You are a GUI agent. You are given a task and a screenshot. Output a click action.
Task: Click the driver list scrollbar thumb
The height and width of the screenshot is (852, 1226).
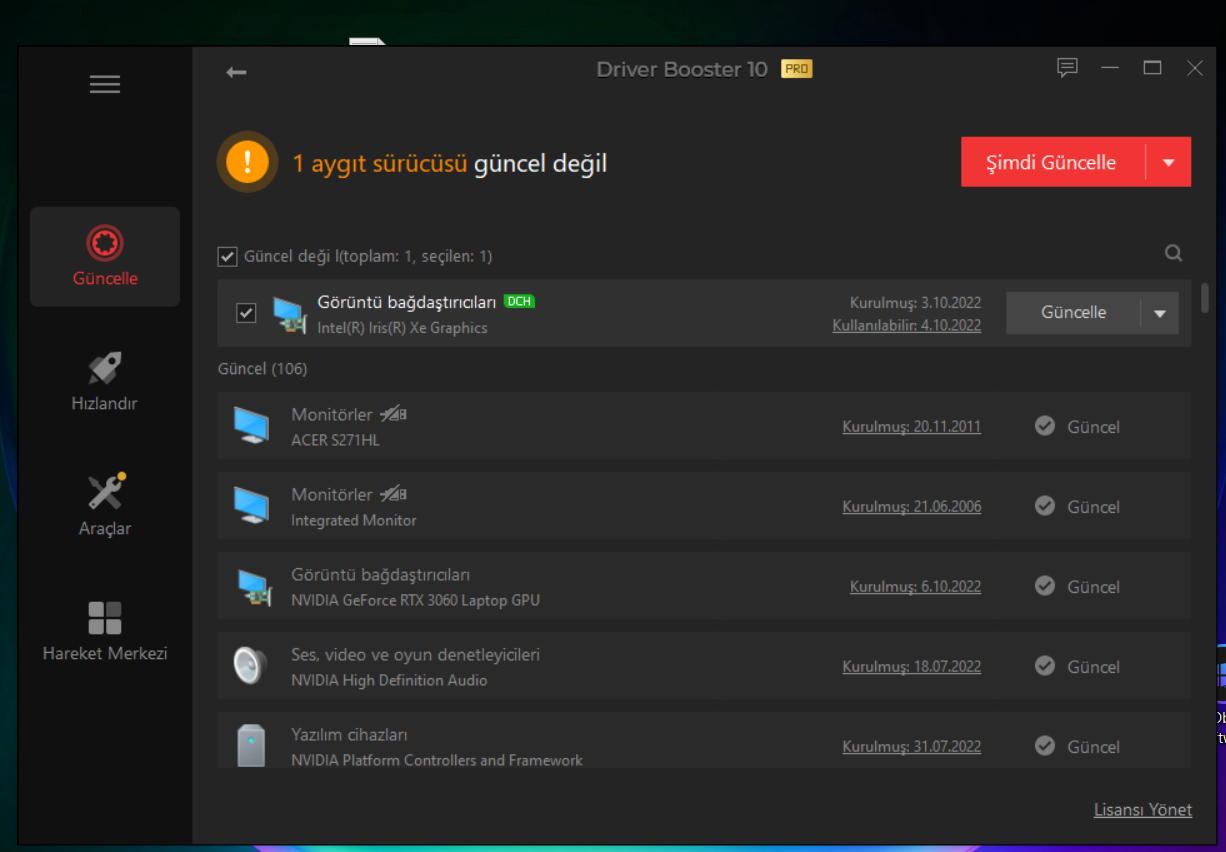(x=1205, y=298)
